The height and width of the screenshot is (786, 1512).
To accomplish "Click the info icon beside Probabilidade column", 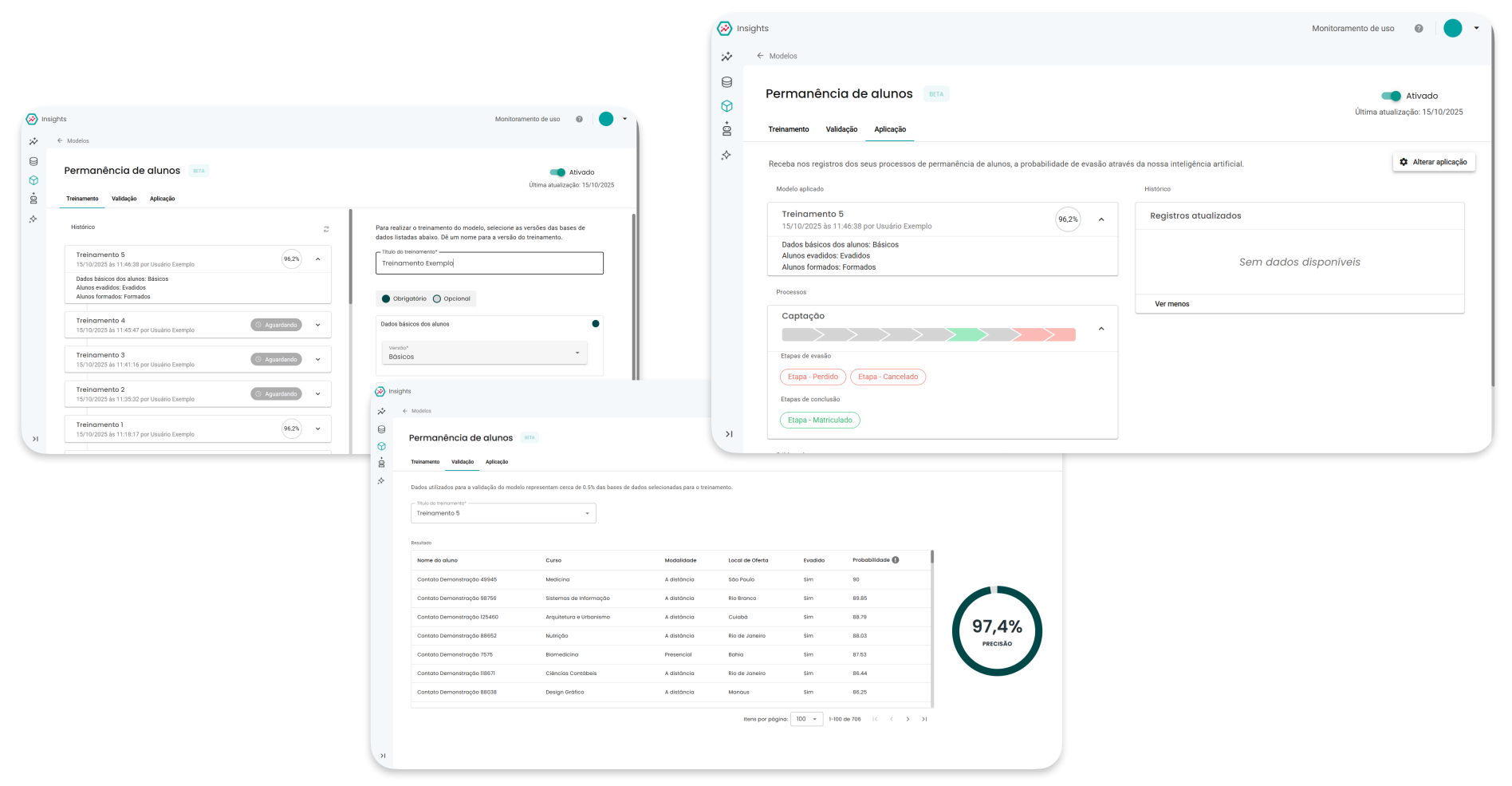I will 896,560.
